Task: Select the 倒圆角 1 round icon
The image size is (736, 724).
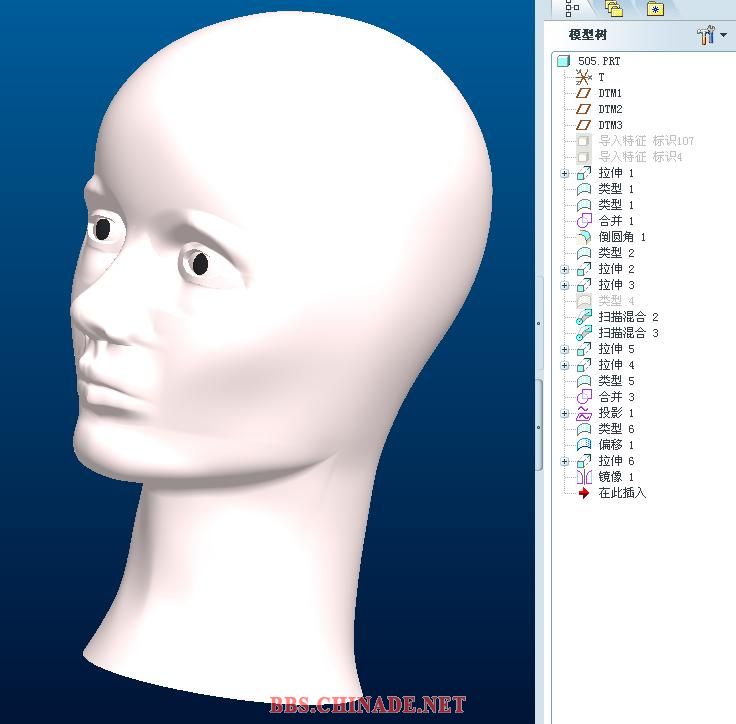Action: [x=583, y=237]
